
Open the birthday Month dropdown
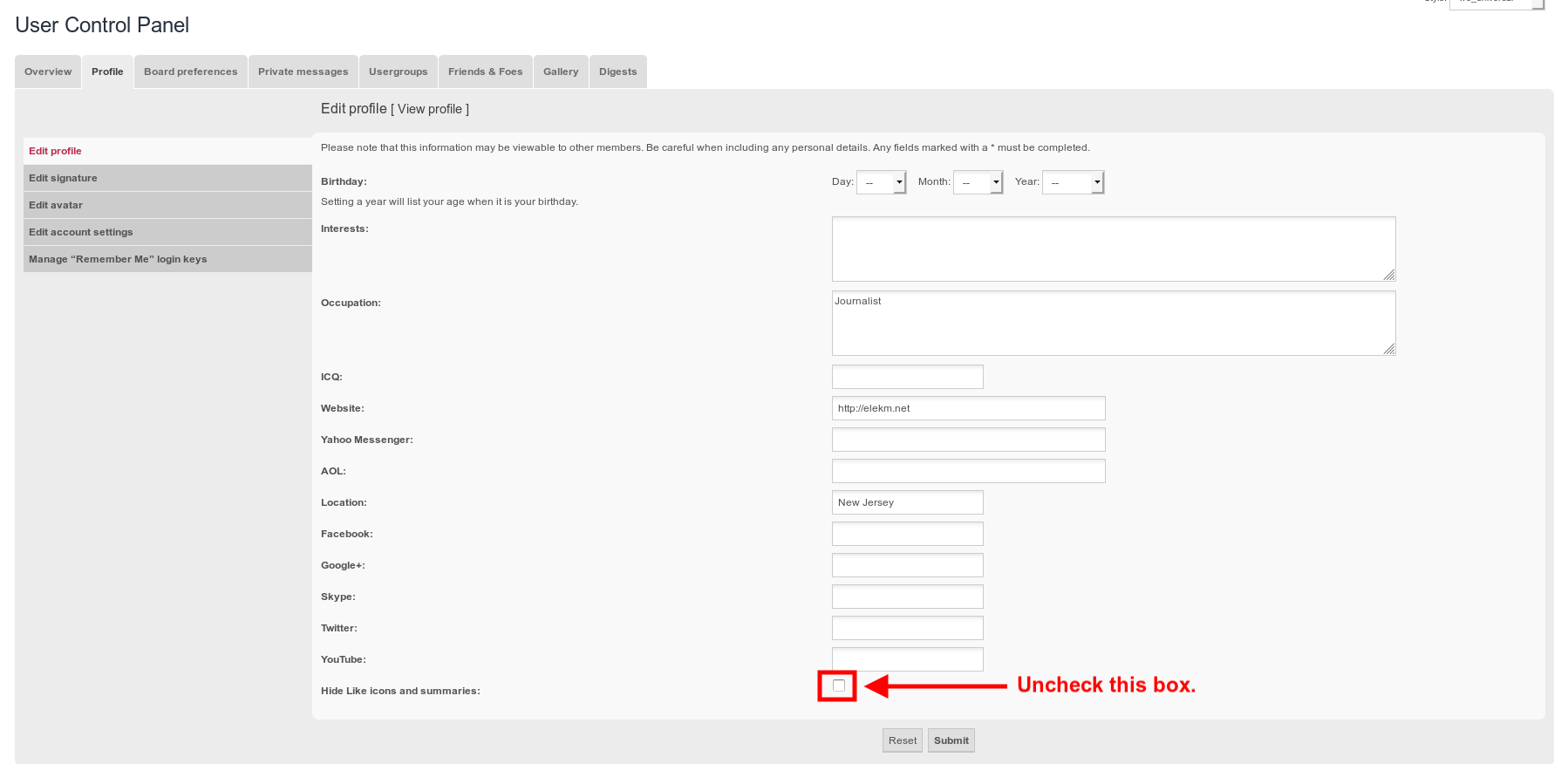(x=978, y=182)
